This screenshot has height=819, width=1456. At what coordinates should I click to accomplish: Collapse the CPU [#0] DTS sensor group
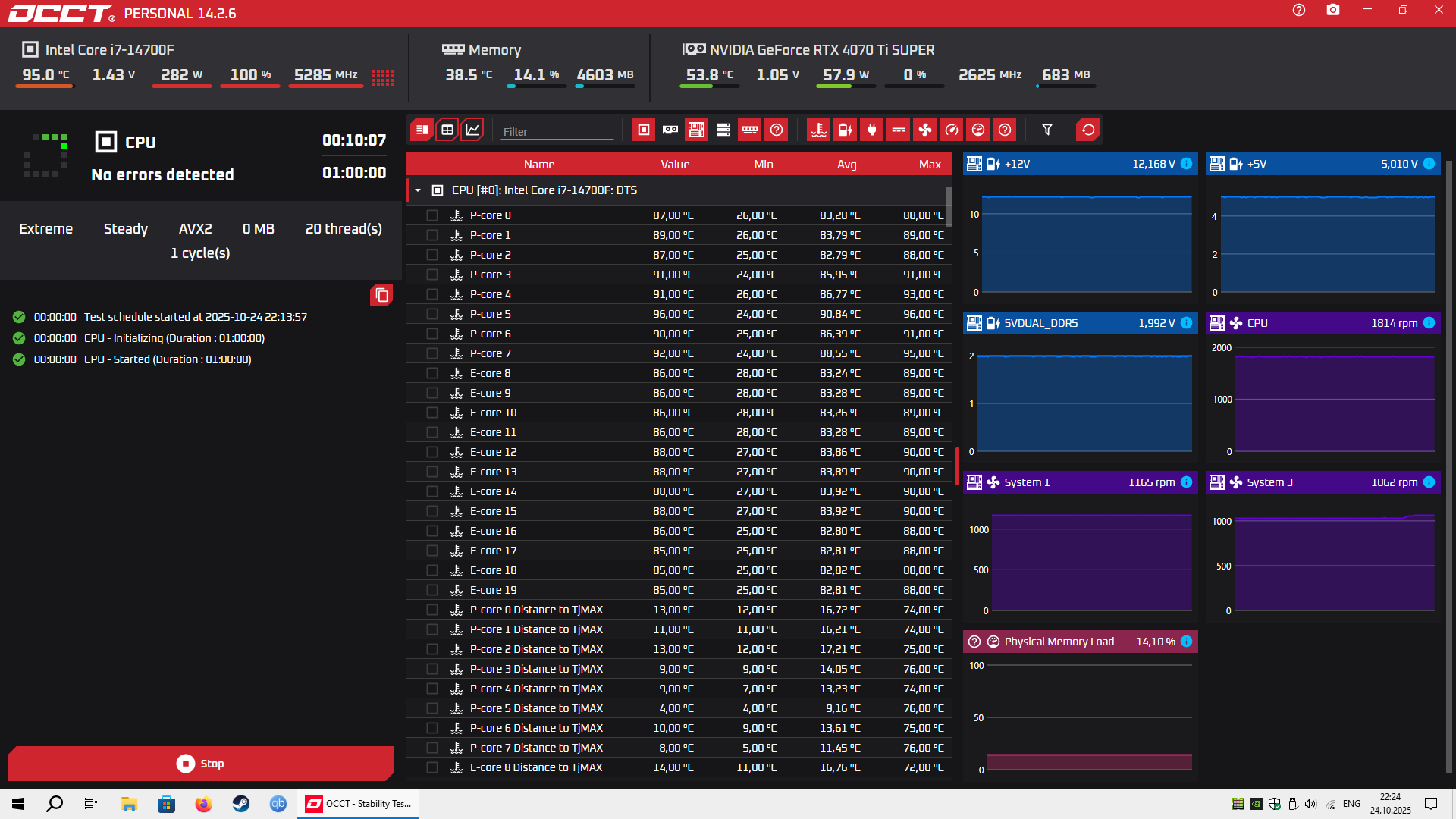[x=418, y=190]
